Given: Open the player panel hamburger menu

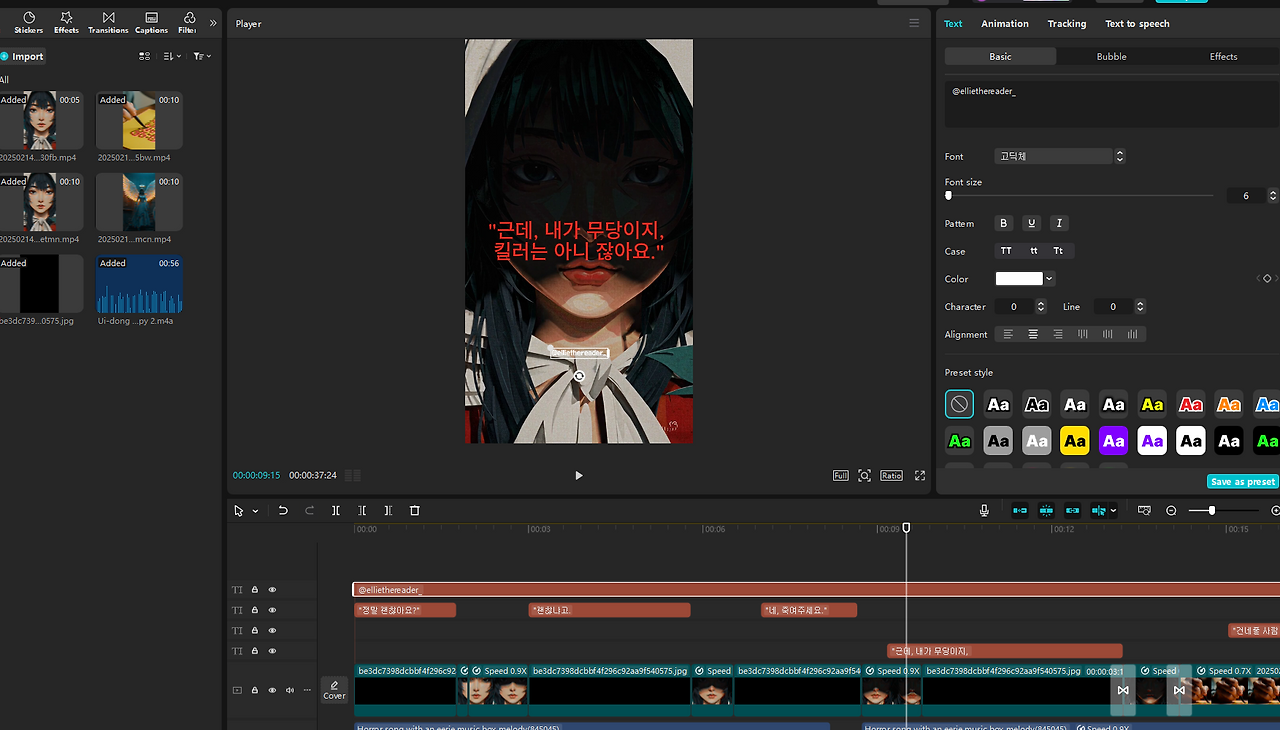Looking at the screenshot, I should 913,23.
